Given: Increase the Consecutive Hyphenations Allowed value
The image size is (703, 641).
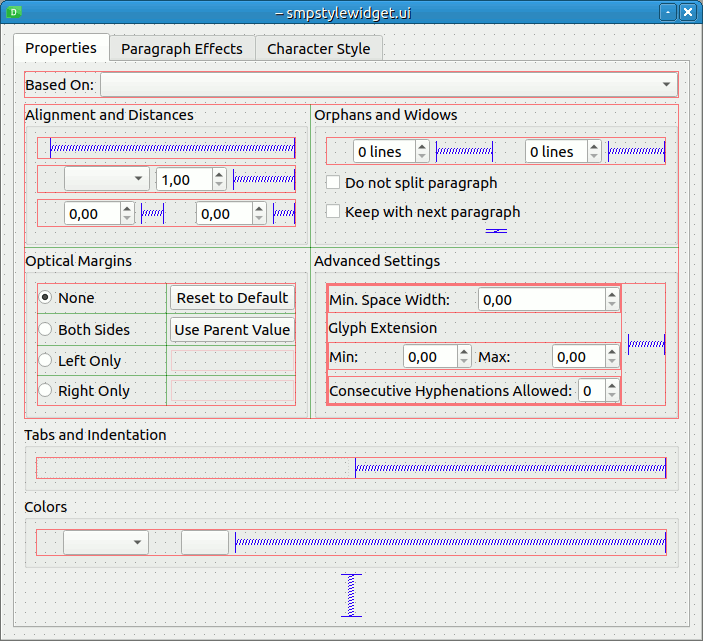Looking at the screenshot, I should (x=612, y=385).
